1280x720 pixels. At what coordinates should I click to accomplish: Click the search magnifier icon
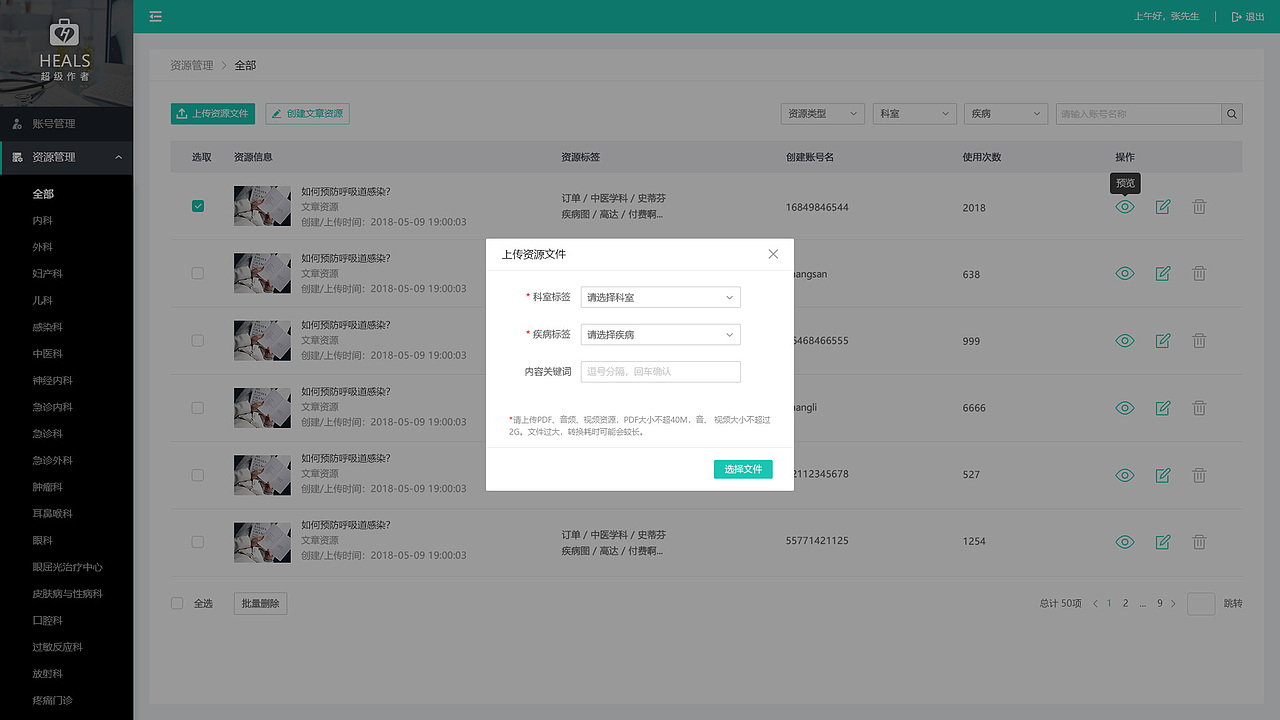tap(1232, 114)
